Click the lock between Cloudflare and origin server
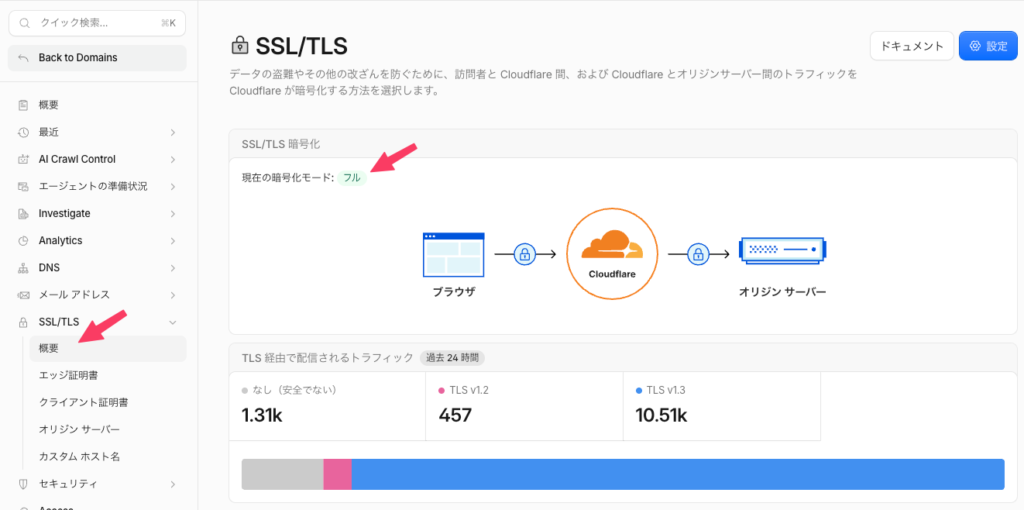Image resolution: width=1024 pixels, height=510 pixels. pyautogui.click(x=698, y=254)
